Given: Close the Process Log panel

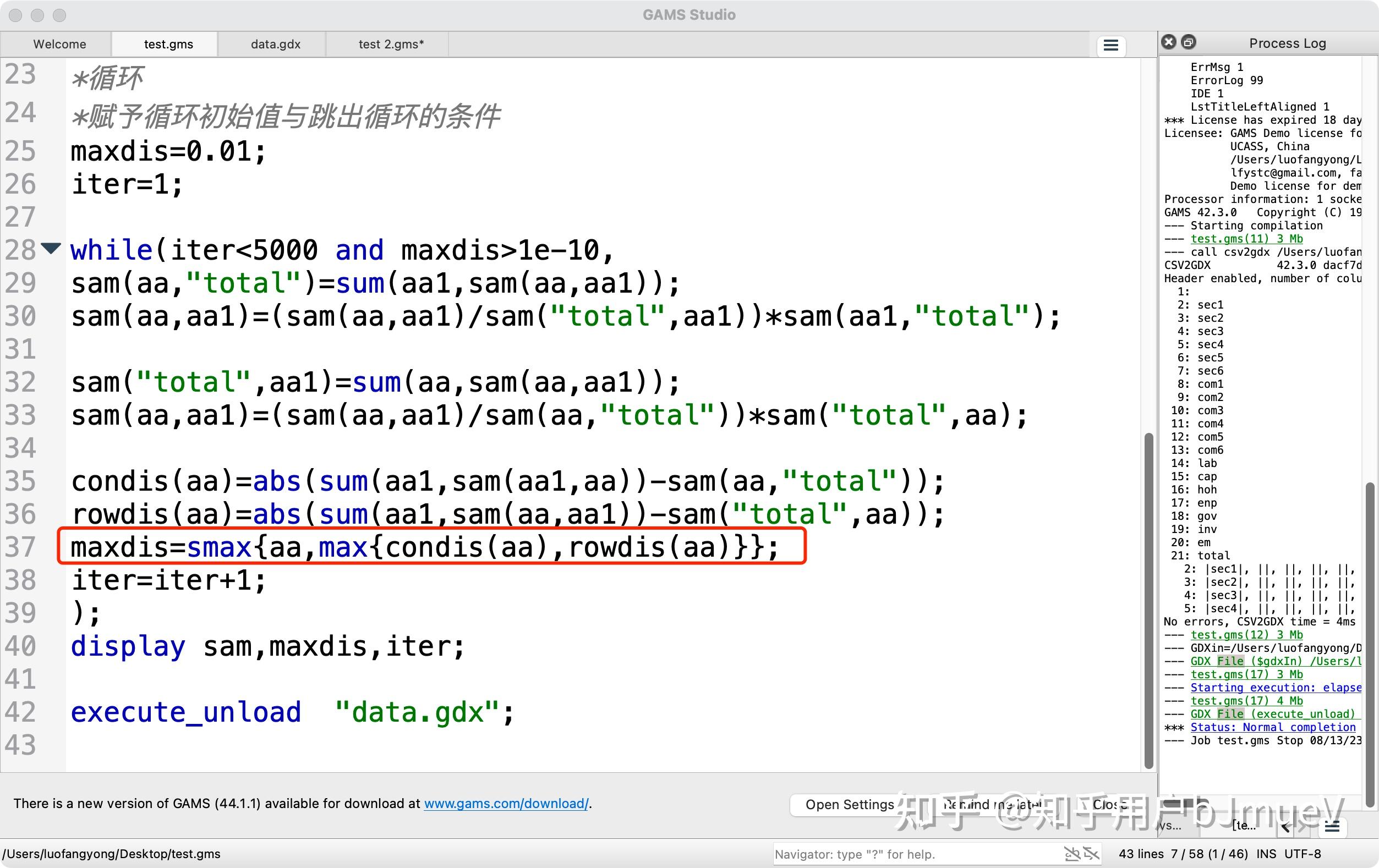Looking at the screenshot, I should tap(1169, 42).
